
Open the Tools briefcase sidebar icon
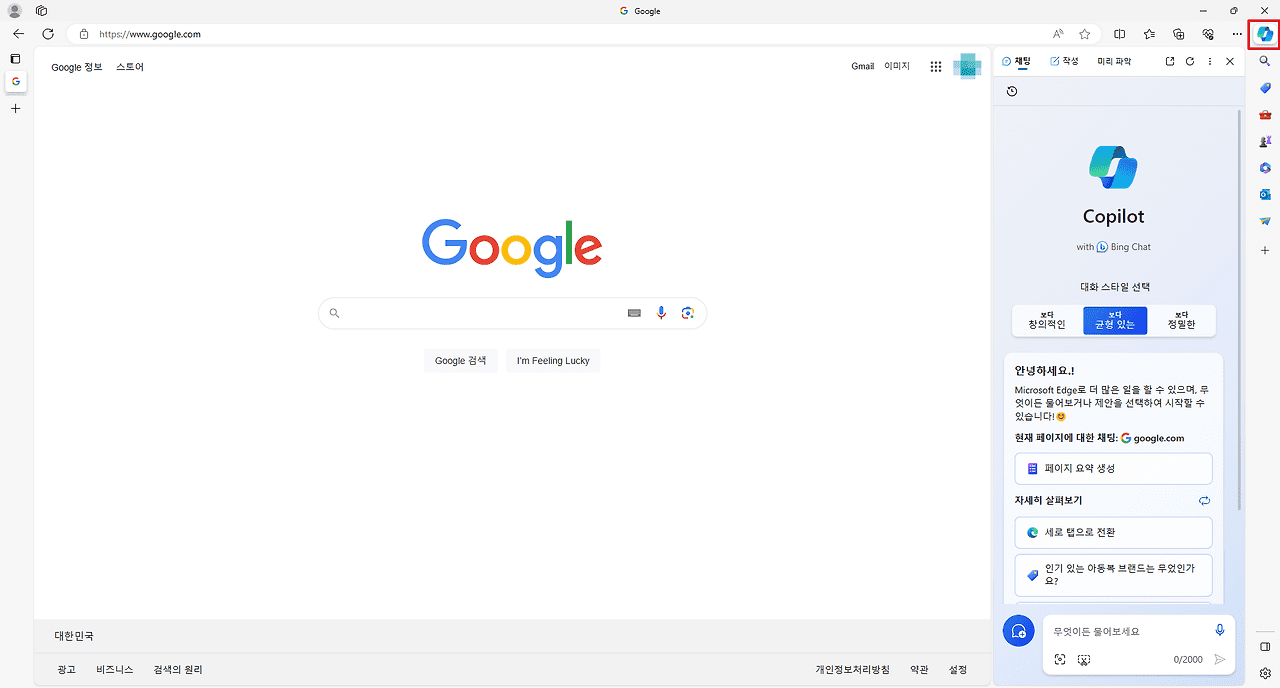[x=1265, y=115]
